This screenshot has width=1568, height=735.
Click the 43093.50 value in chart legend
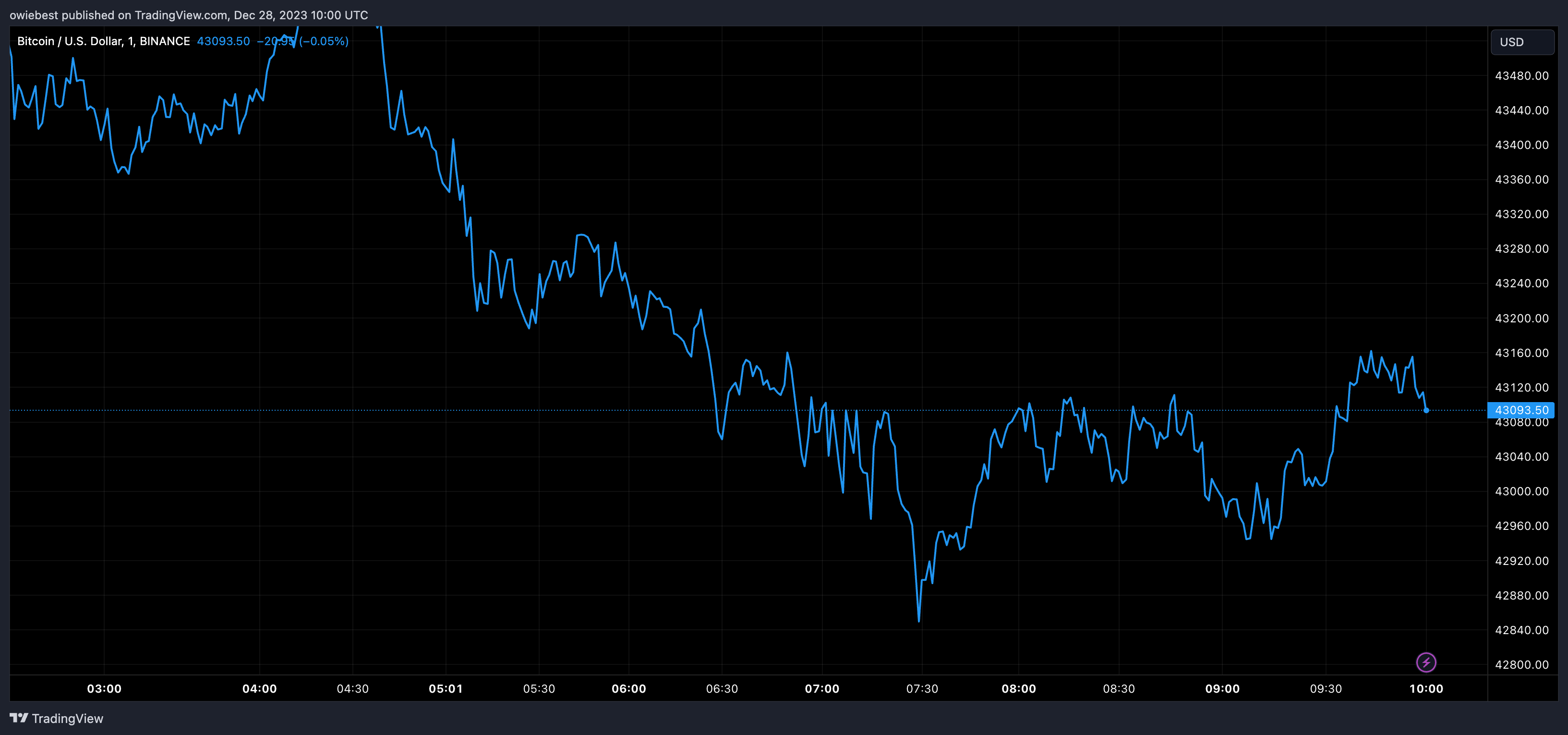tap(223, 41)
